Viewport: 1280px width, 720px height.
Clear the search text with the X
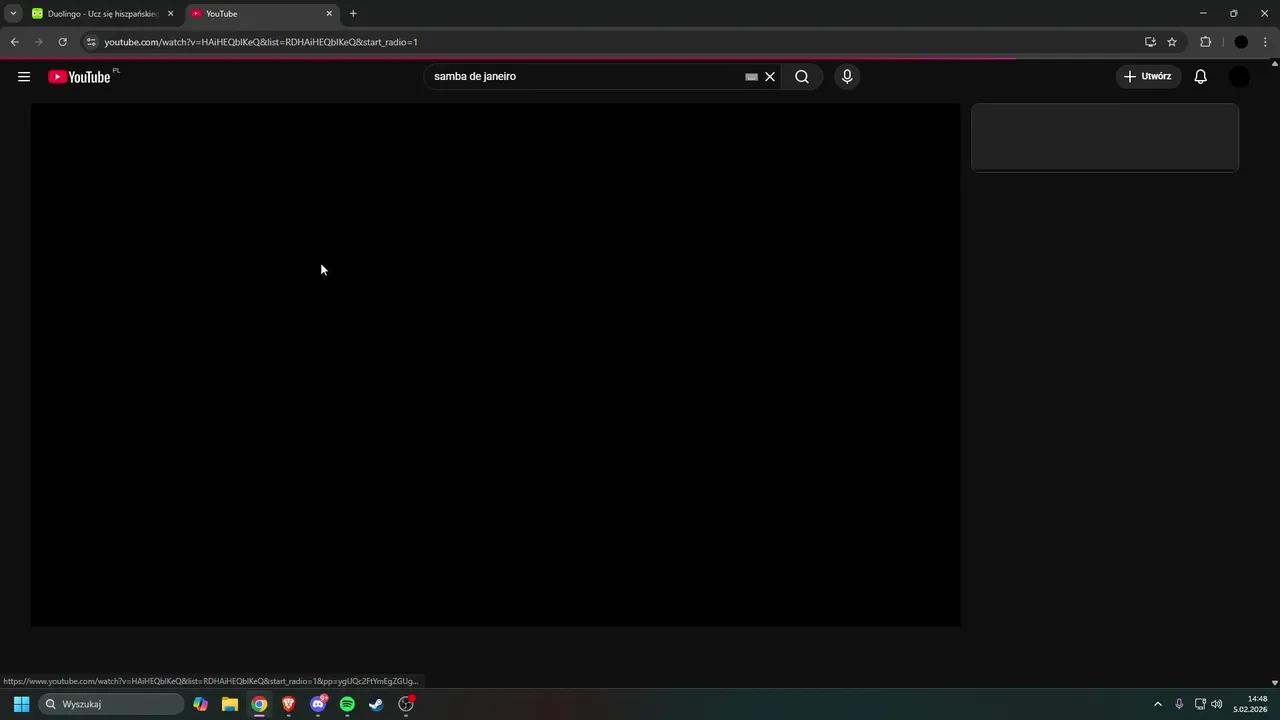click(x=770, y=77)
